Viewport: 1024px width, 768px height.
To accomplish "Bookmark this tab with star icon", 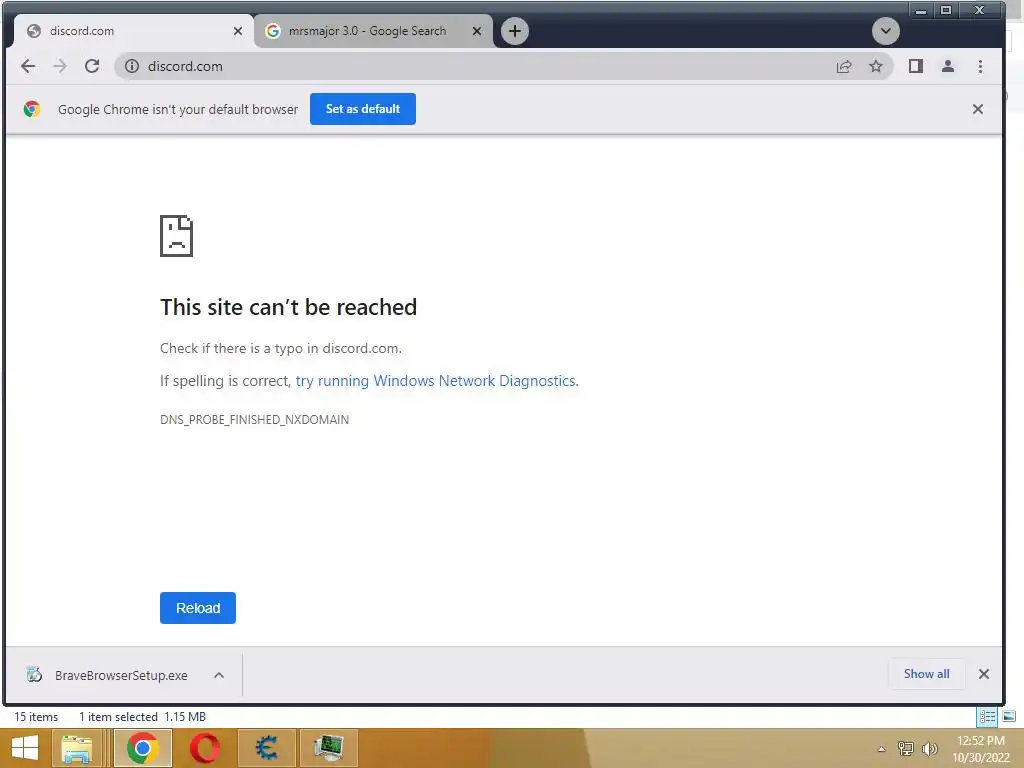I will click(876, 66).
